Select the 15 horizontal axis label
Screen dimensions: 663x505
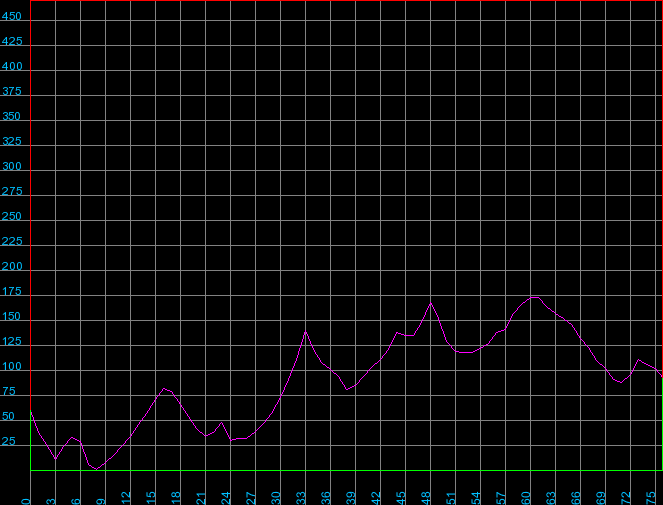click(x=151, y=498)
